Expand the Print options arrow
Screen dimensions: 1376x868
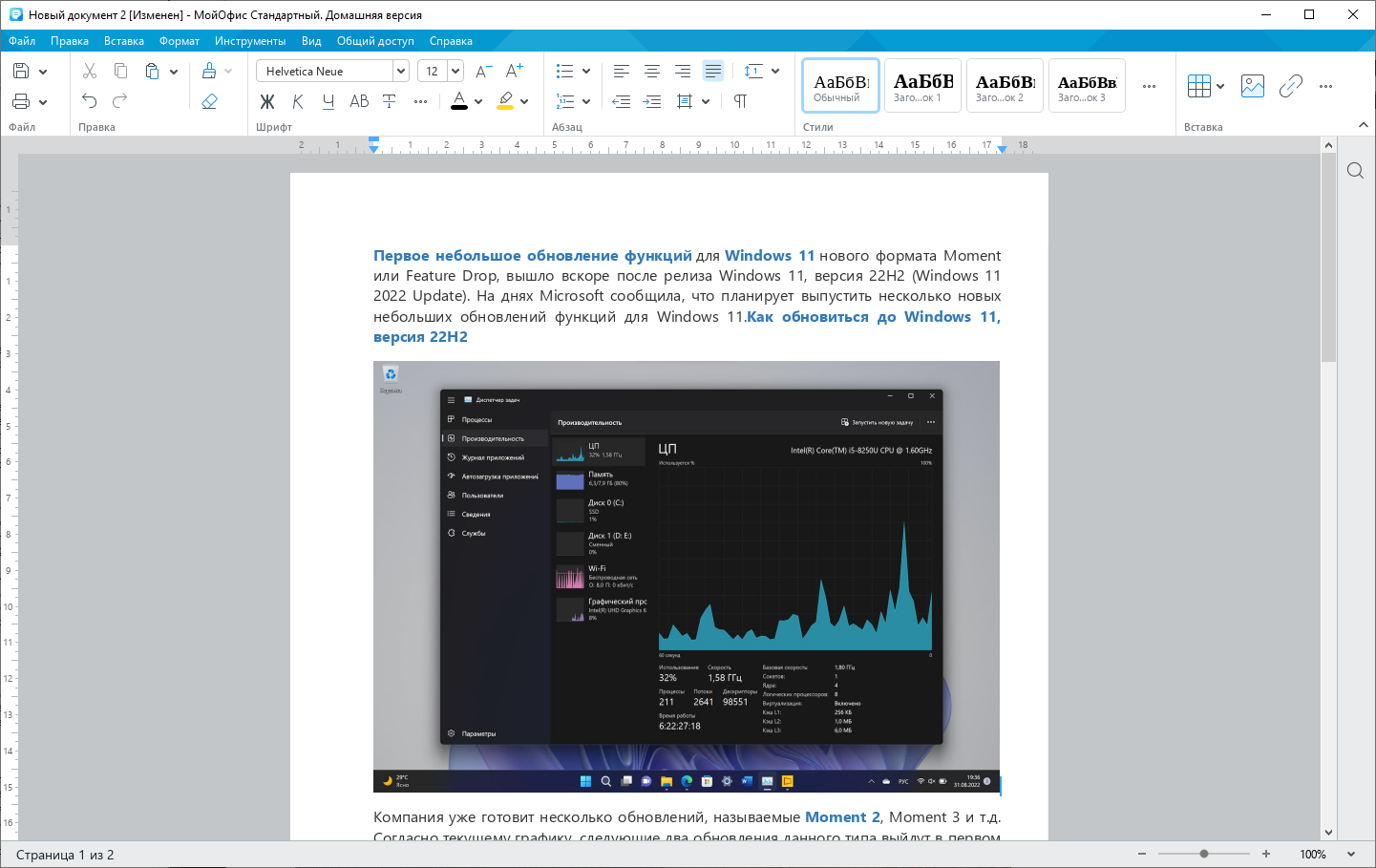click(43, 102)
